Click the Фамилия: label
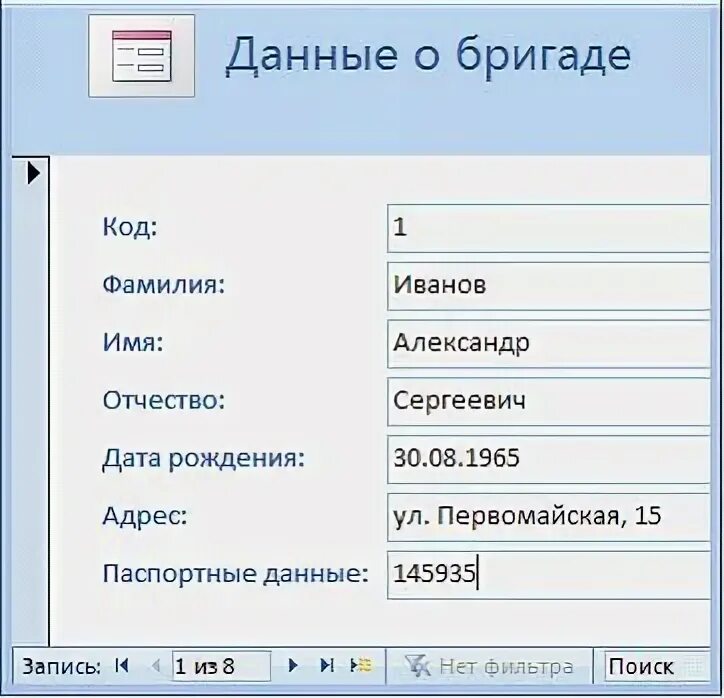The image size is (724, 698). [163, 284]
